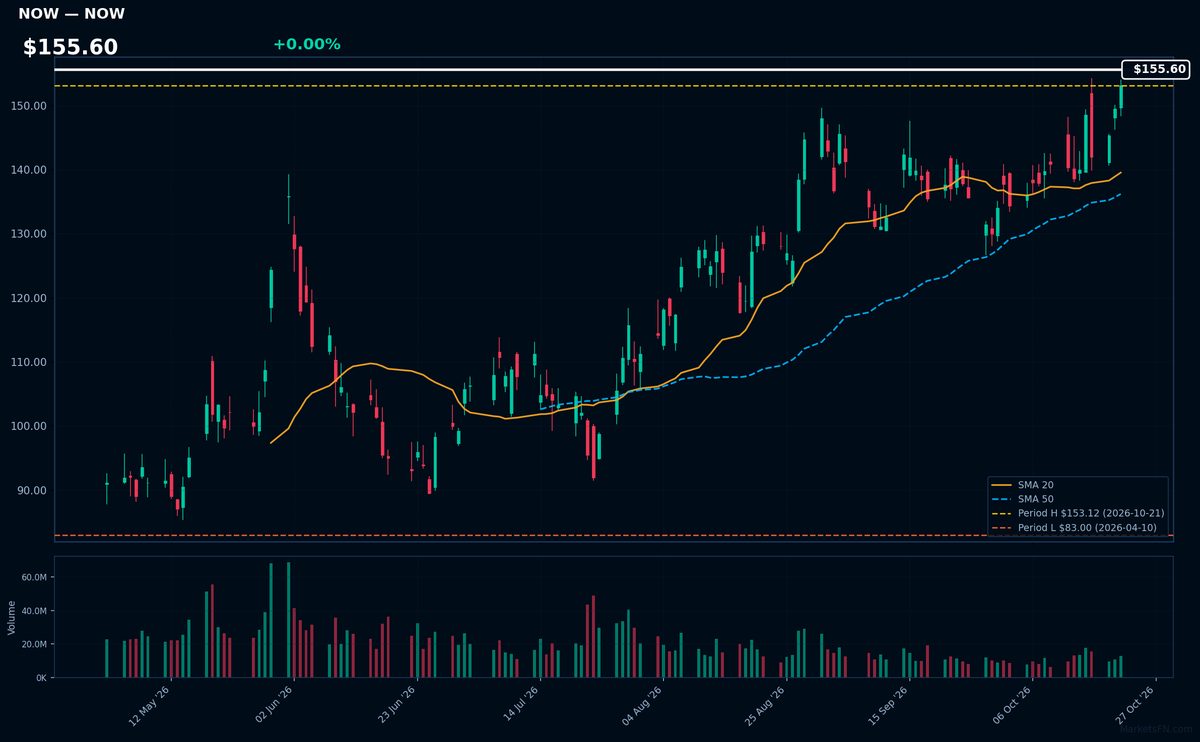
Task: Click the 90.00 price axis label
Action: [x=33, y=490]
